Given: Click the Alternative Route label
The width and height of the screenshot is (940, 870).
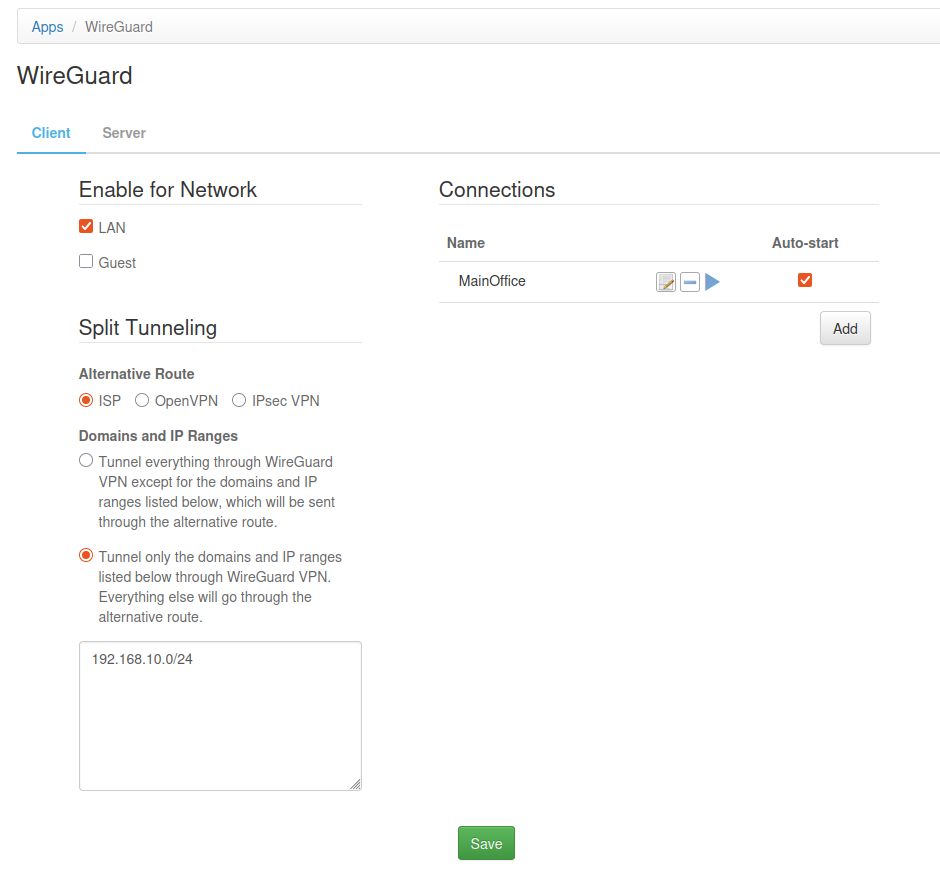Looking at the screenshot, I should [137, 374].
